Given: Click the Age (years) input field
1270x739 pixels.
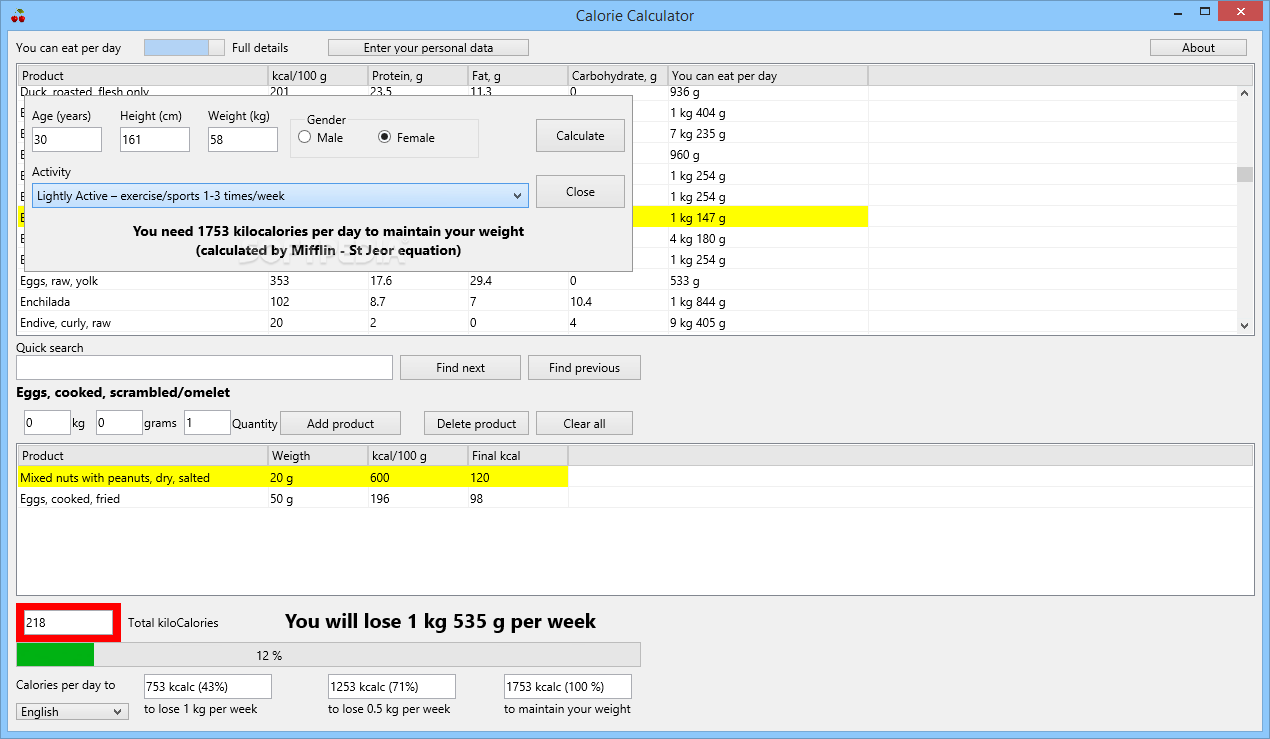Looking at the screenshot, I should (x=67, y=139).
